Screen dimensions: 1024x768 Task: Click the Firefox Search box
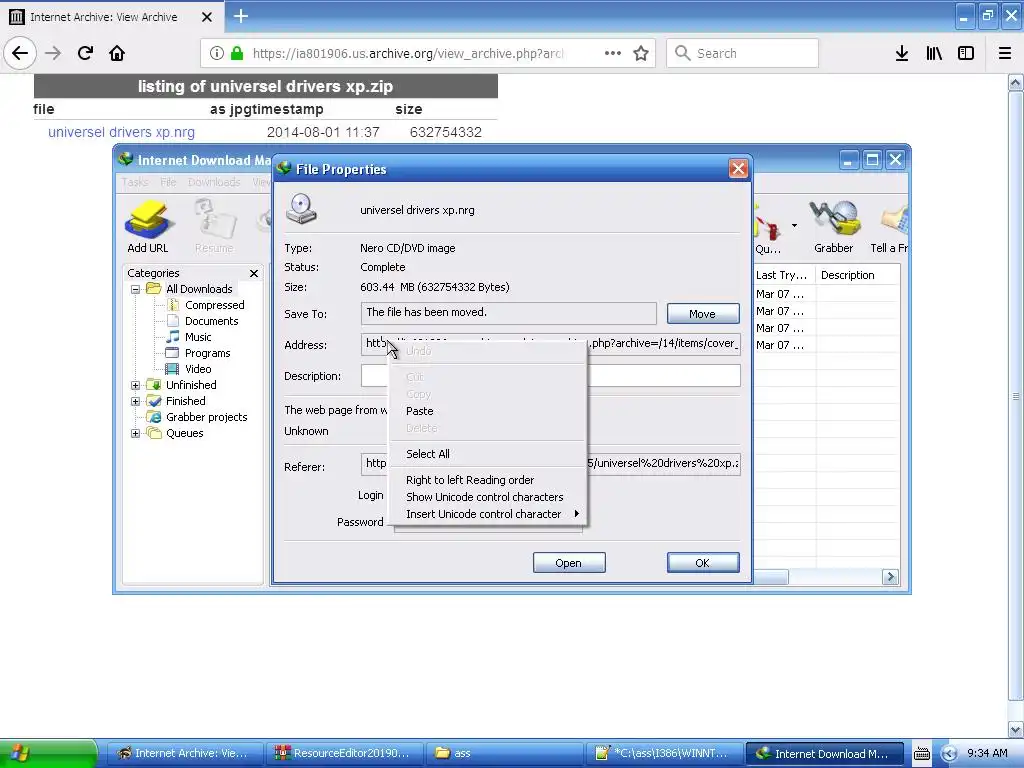point(743,53)
